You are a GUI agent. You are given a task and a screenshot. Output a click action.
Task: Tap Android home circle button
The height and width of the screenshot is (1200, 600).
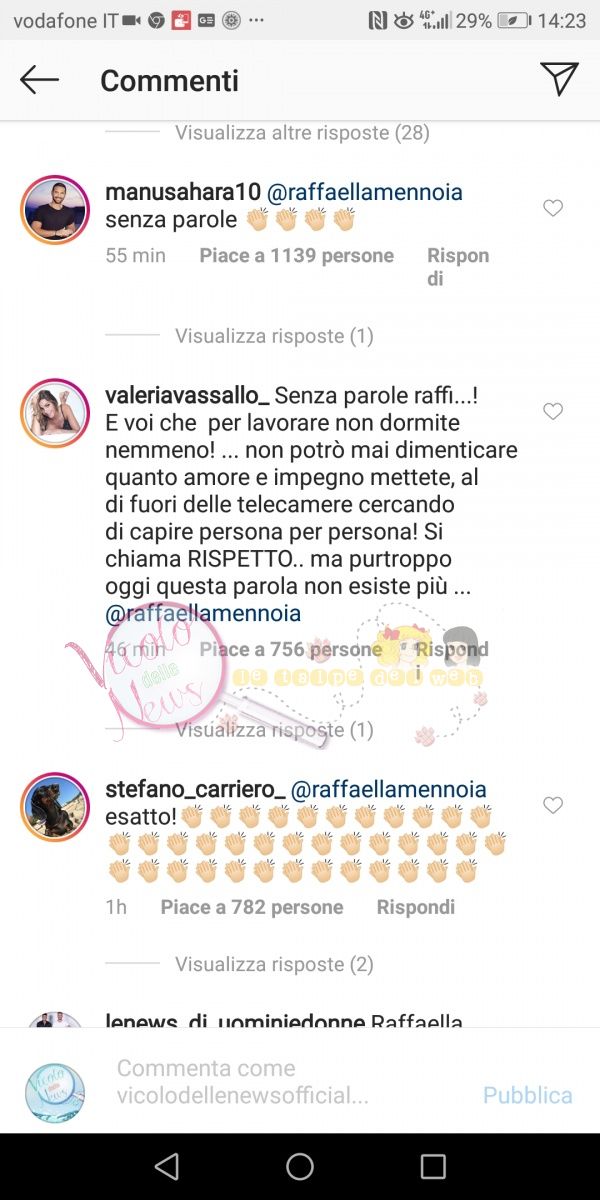tap(300, 1166)
